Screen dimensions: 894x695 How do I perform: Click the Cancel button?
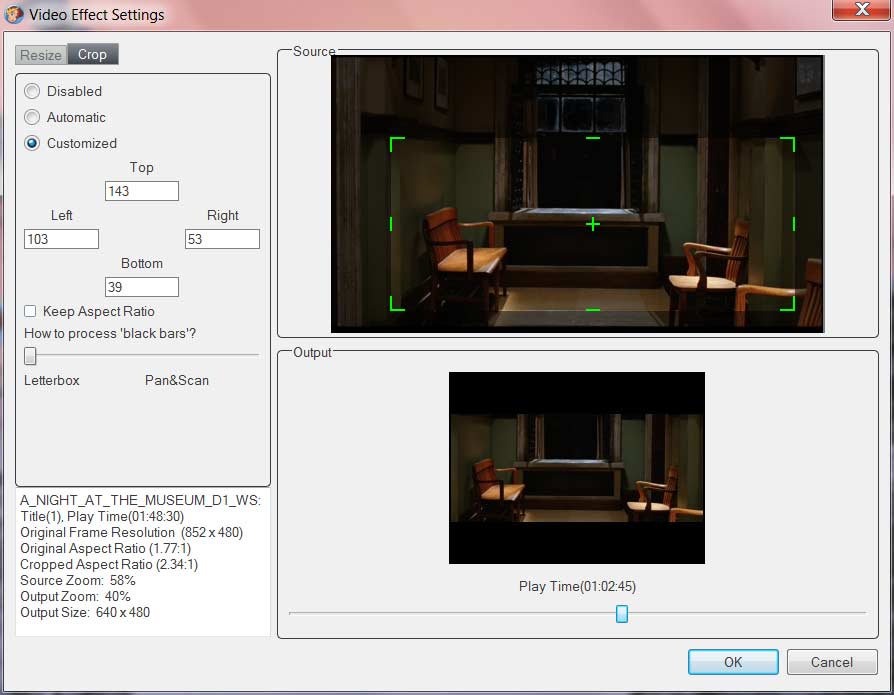pyautogui.click(x=832, y=662)
